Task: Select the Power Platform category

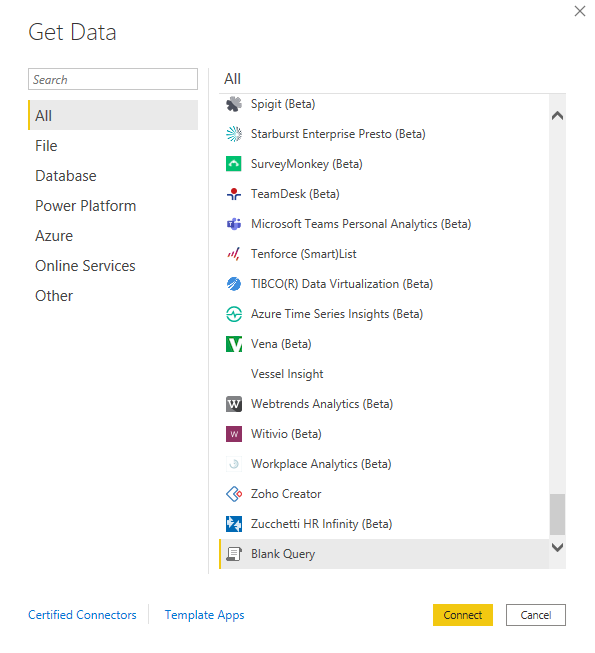Action: 85,206
